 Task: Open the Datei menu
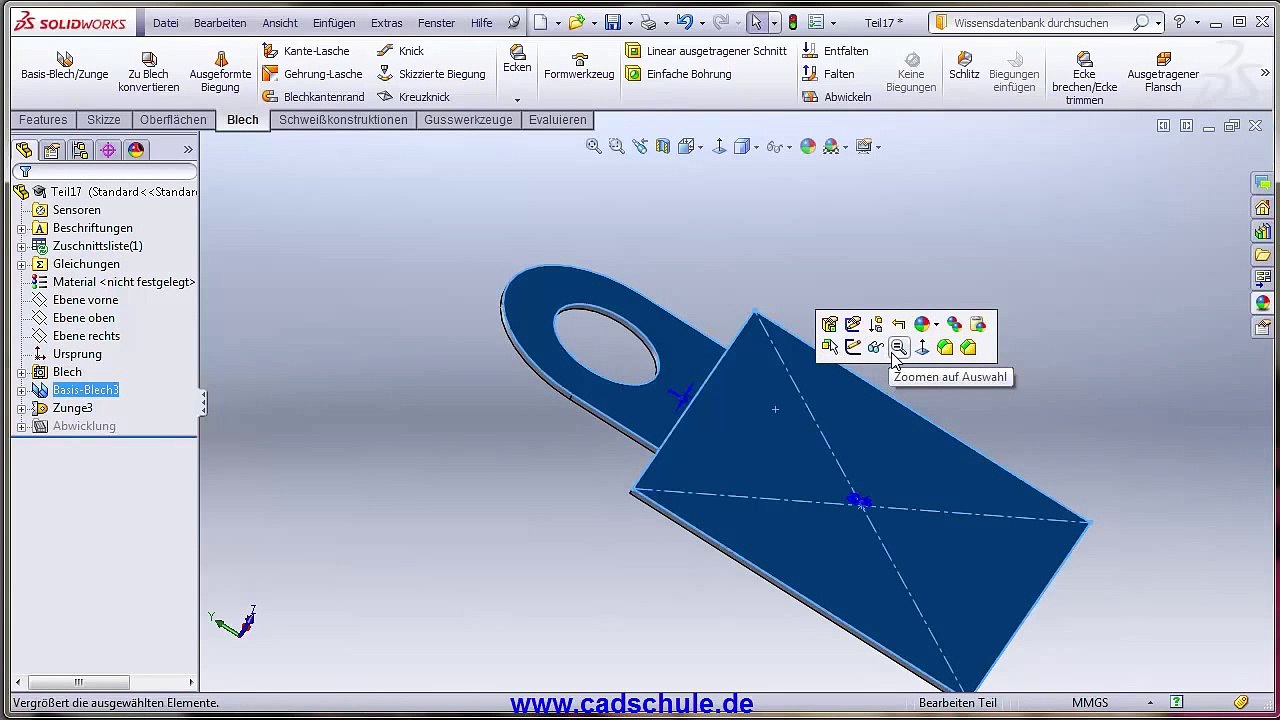(166, 23)
